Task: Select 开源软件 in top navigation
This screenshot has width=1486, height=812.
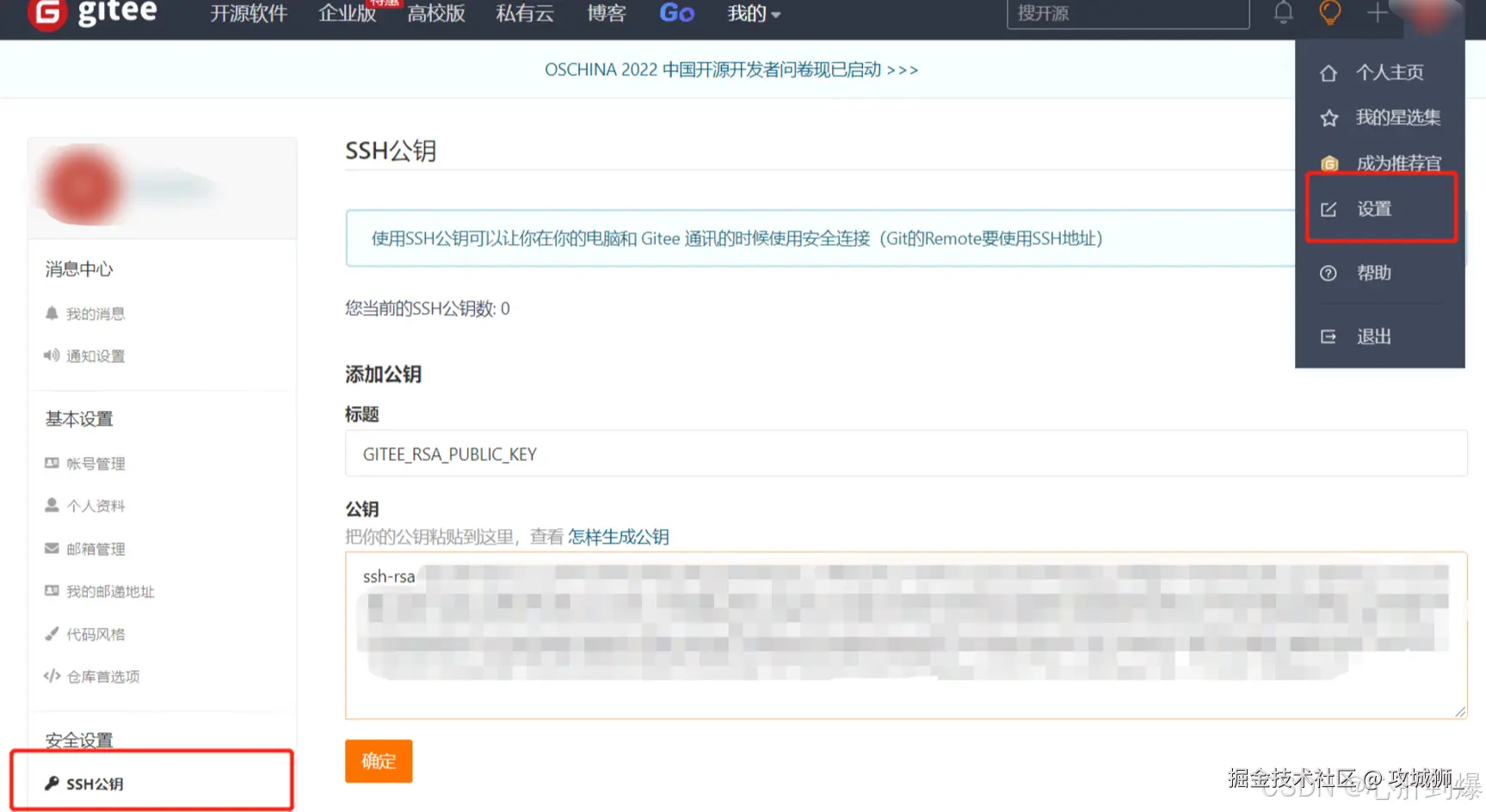Action: tap(249, 13)
